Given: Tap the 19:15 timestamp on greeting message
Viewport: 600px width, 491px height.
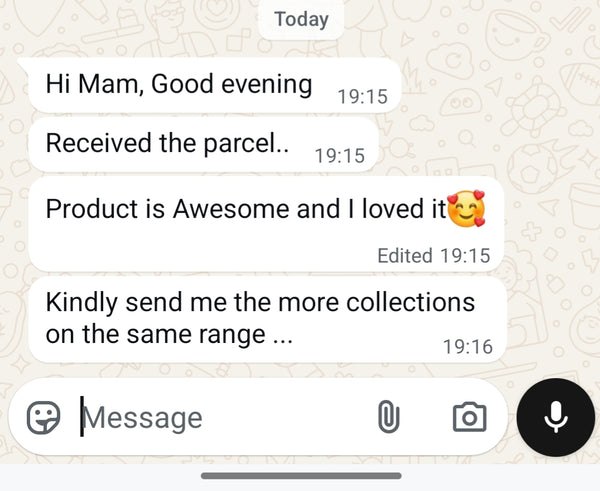Looking at the screenshot, I should pos(362,97).
